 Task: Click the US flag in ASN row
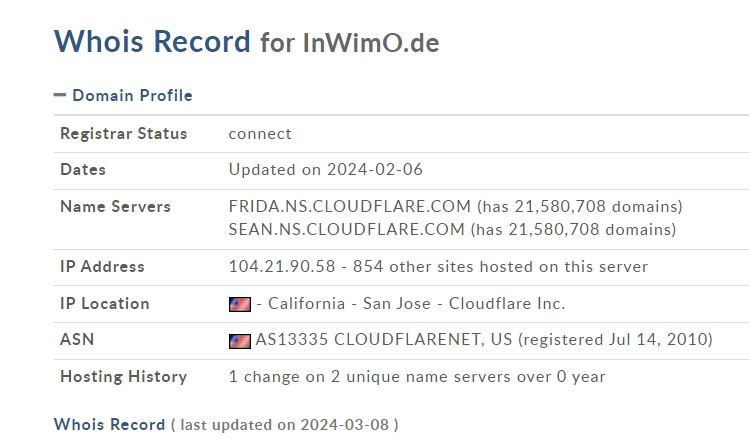pos(240,341)
